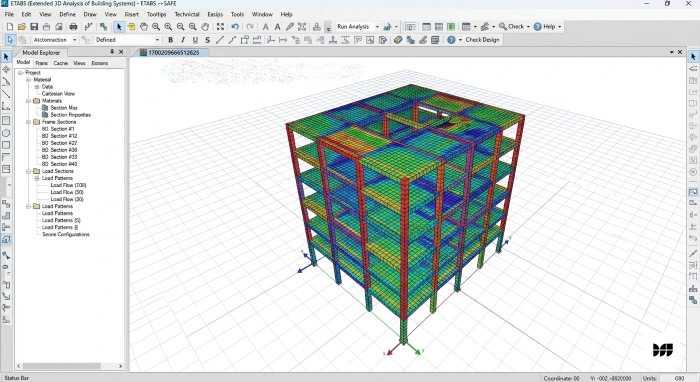Click the right sidebar pointer arrow icon
Screen dimensions: 700x382
[693, 57]
